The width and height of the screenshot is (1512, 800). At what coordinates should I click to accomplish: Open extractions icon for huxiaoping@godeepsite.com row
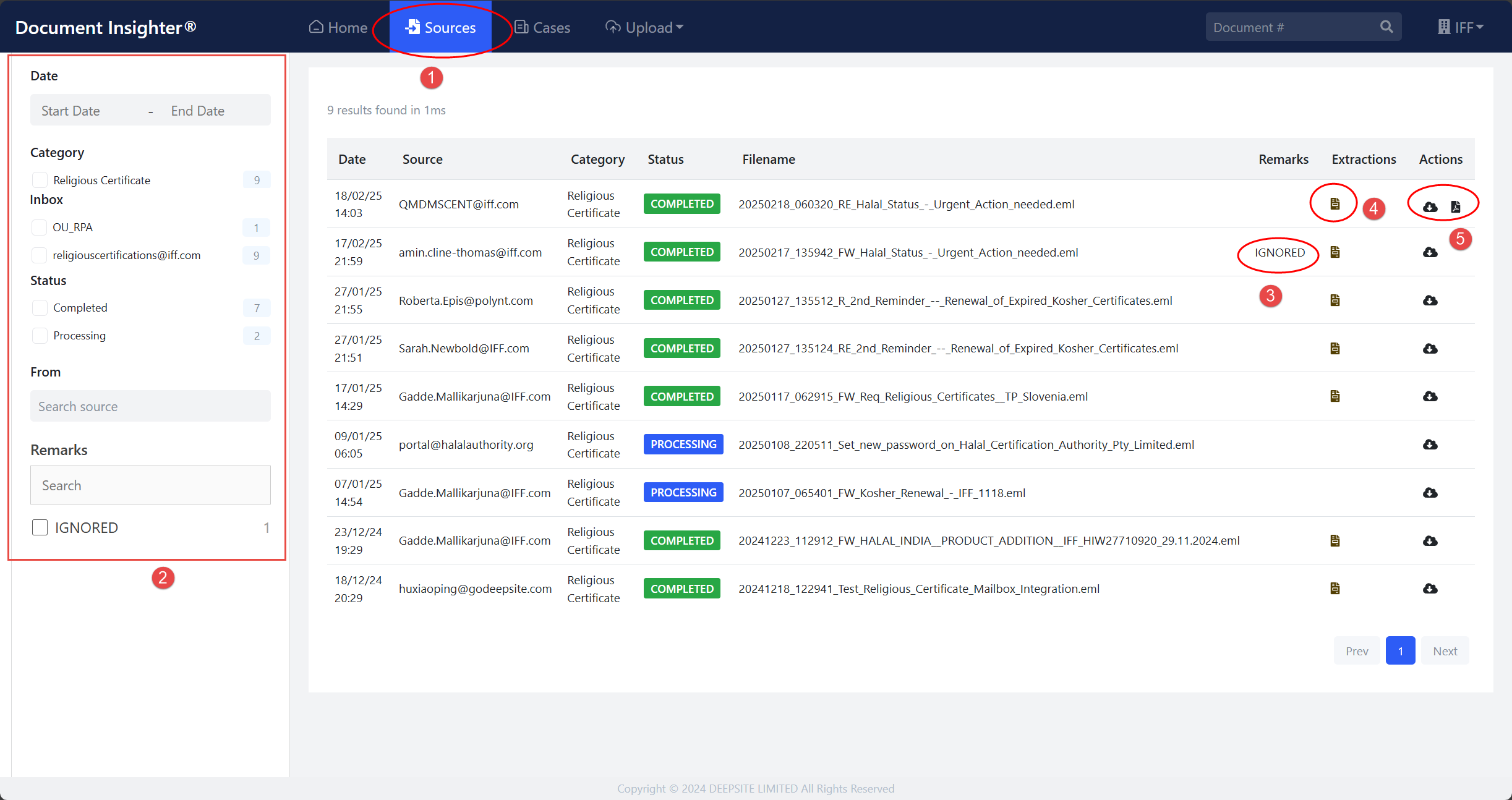1335,589
